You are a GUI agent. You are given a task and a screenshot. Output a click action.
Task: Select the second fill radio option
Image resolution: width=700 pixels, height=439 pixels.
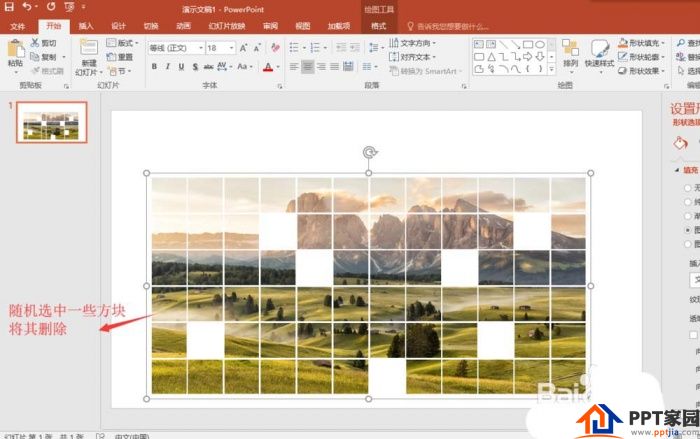tap(688, 202)
